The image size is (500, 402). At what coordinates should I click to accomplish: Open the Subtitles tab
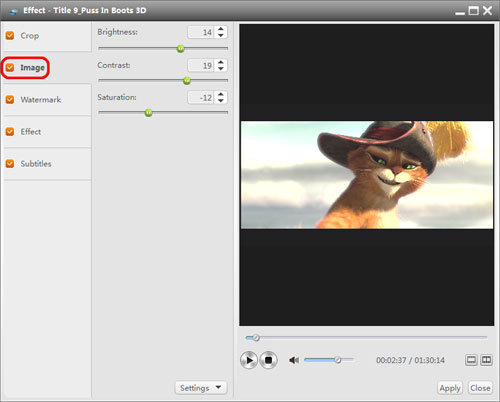(x=47, y=164)
